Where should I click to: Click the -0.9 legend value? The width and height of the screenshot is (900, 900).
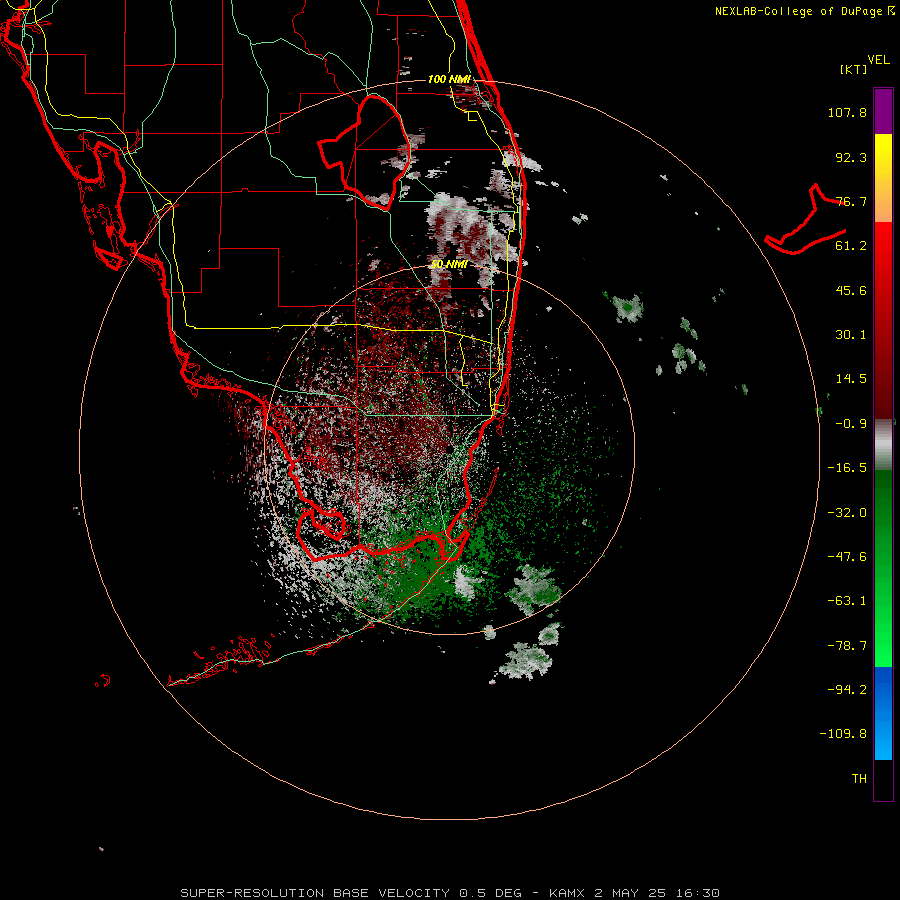851,424
